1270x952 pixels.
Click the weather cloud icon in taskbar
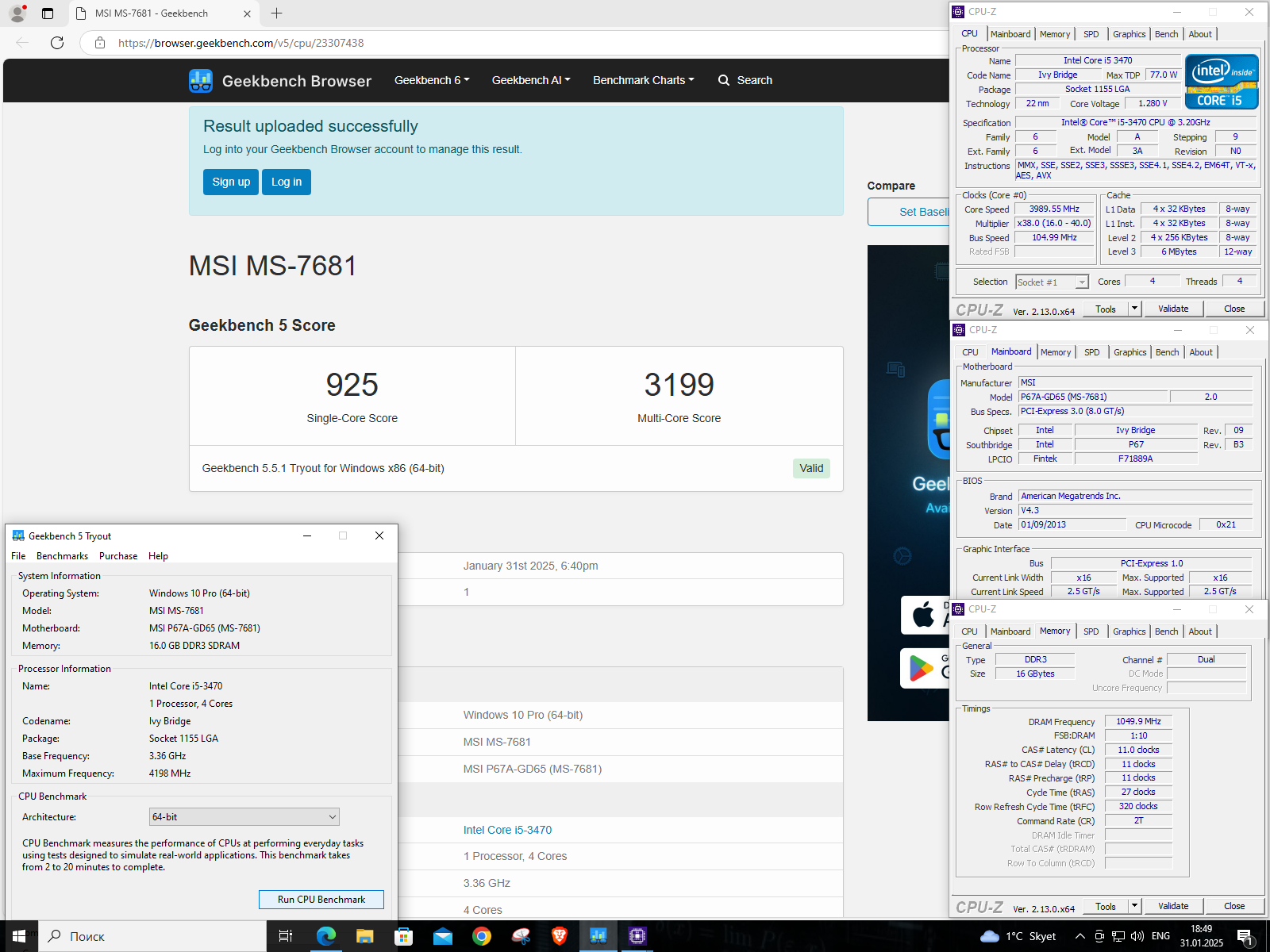(x=990, y=936)
